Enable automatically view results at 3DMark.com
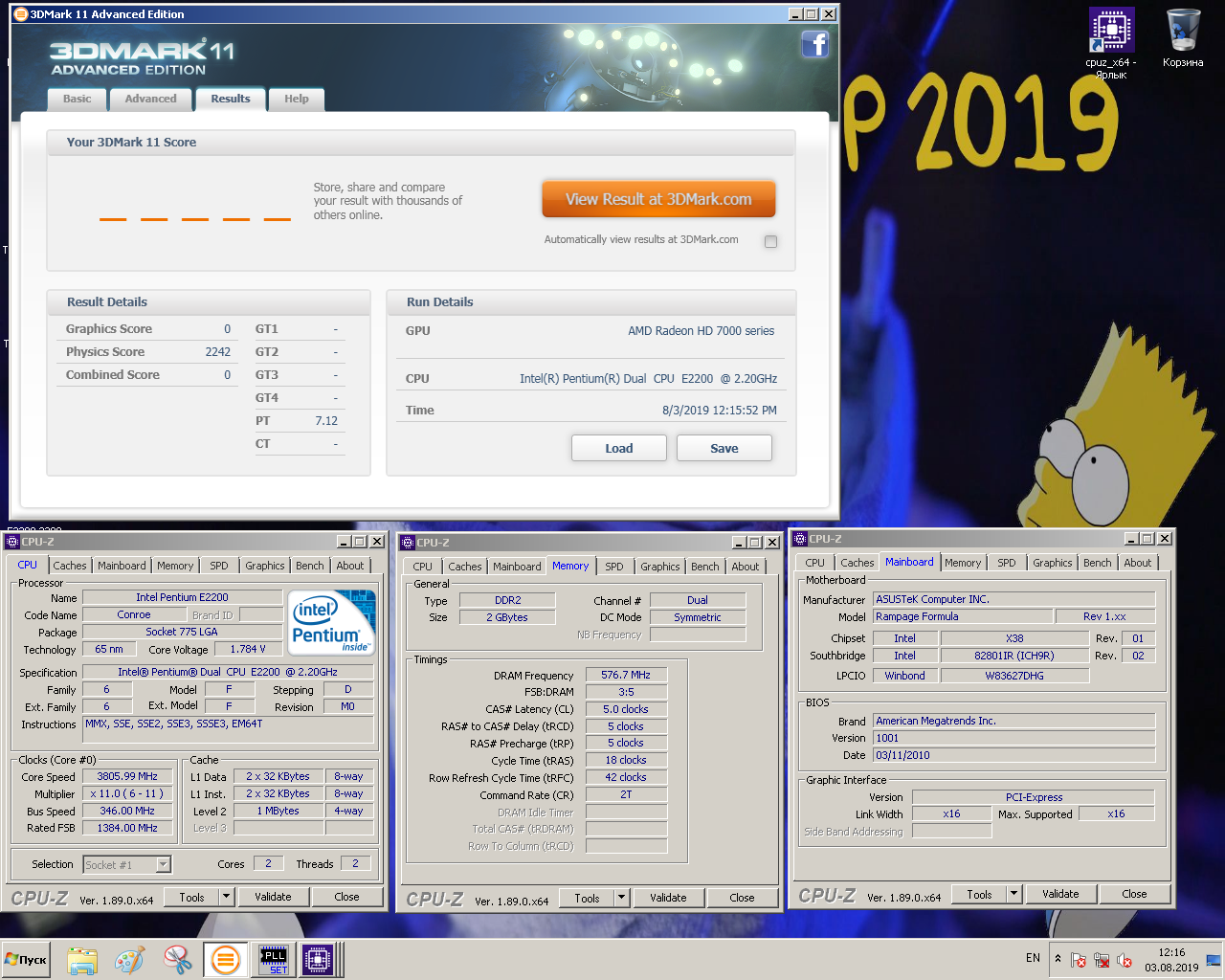Viewport: 1225px width, 980px height. coord(770,241)
